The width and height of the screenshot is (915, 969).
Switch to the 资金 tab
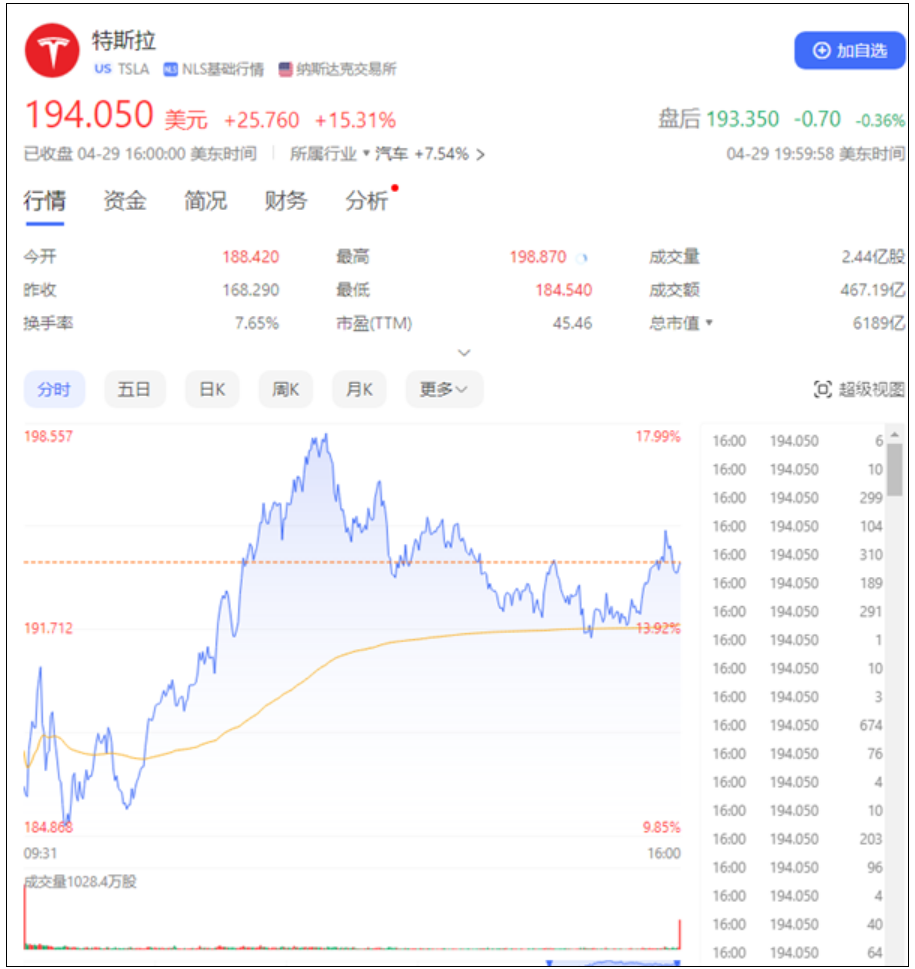125,201
